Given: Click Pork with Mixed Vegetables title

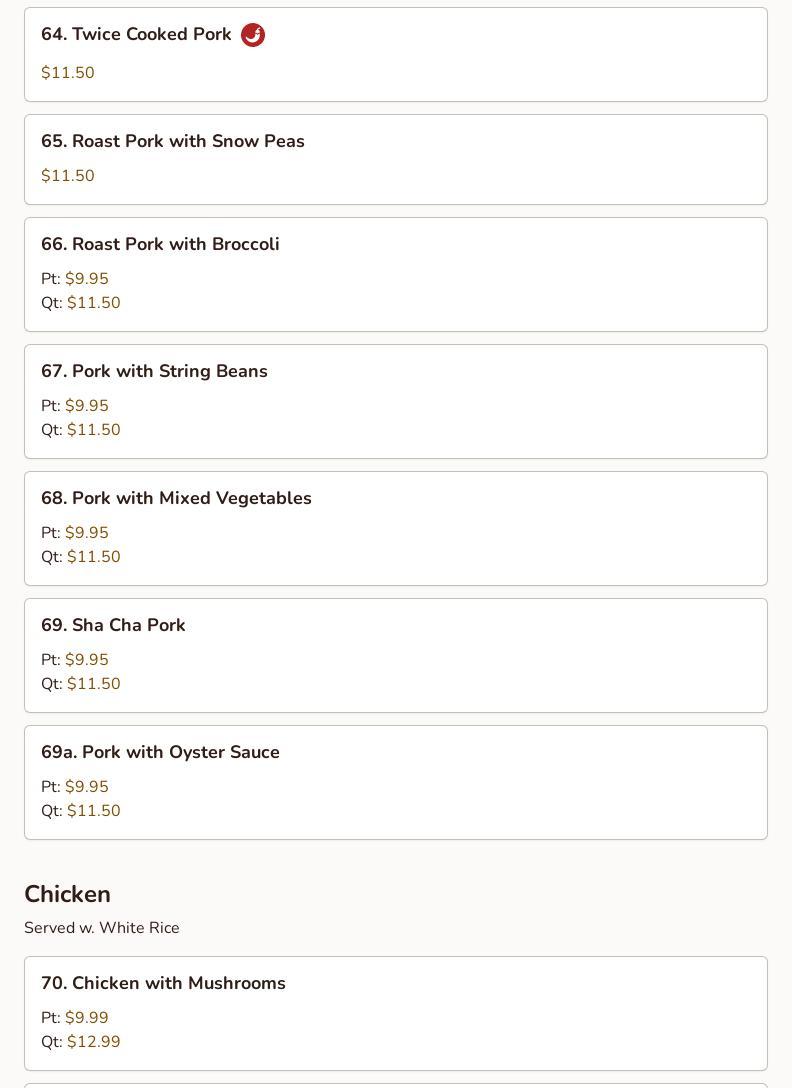Looking at the screenshot, I should pos(176,499).
